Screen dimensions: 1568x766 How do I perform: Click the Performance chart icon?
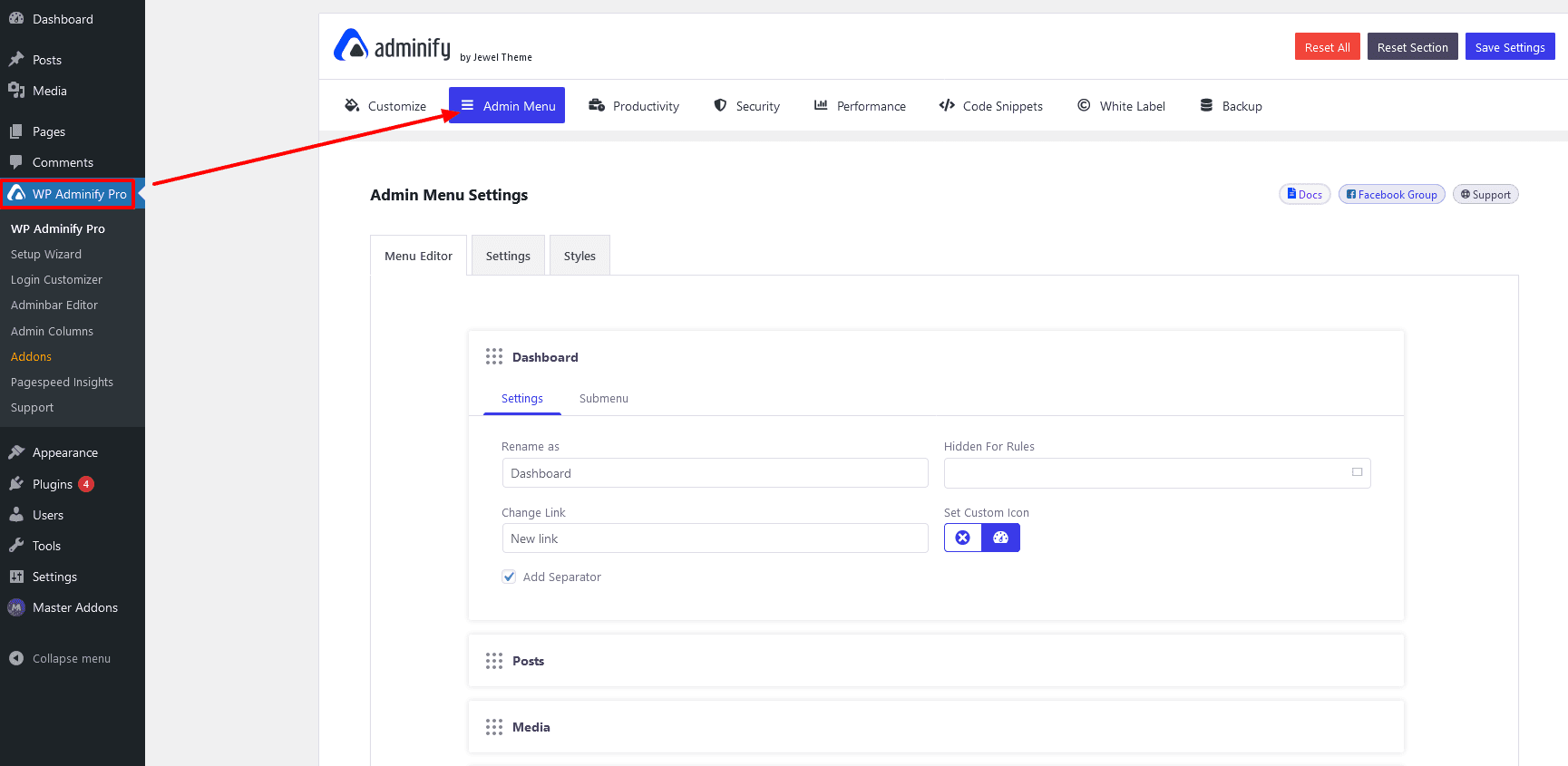[821, 105]
